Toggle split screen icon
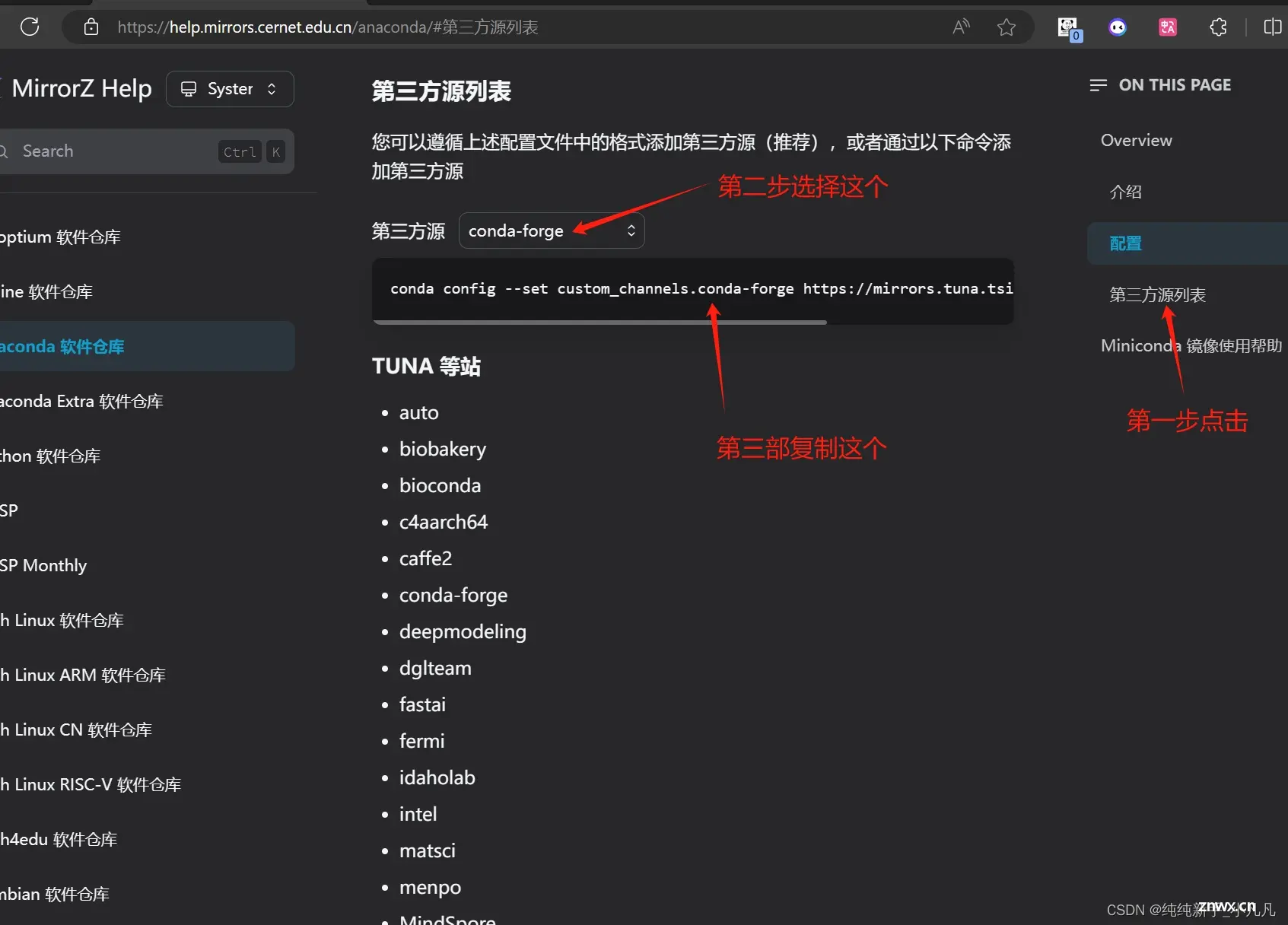The width and height of the screenshot is (1288, 925). click(x=1272, y=27)
